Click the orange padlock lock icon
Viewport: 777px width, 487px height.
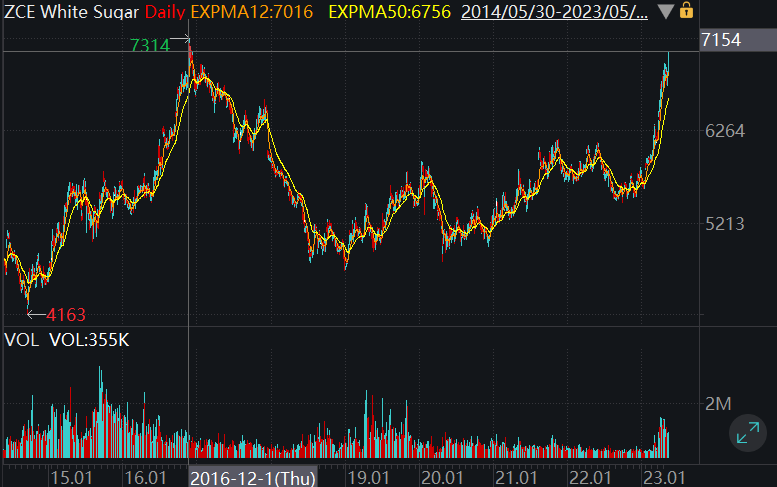[x=686, y=10]
